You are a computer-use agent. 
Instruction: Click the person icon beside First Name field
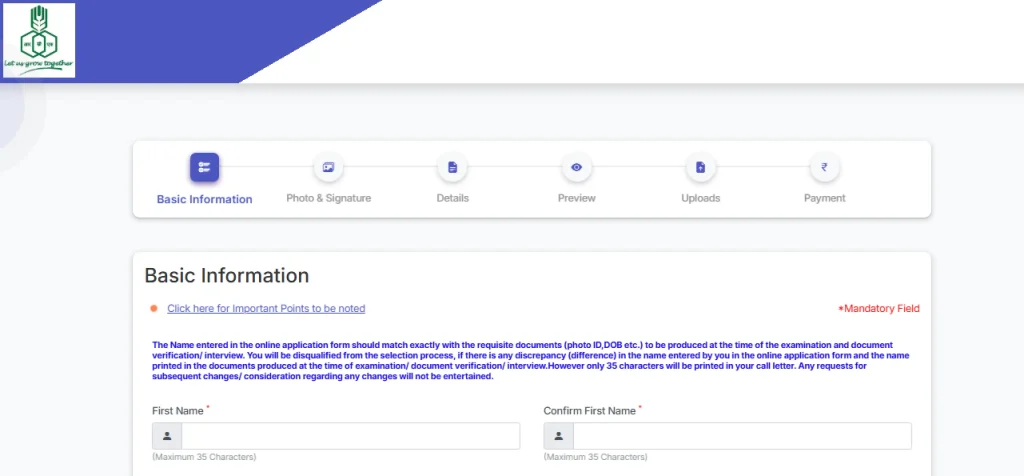pos(167,436)
